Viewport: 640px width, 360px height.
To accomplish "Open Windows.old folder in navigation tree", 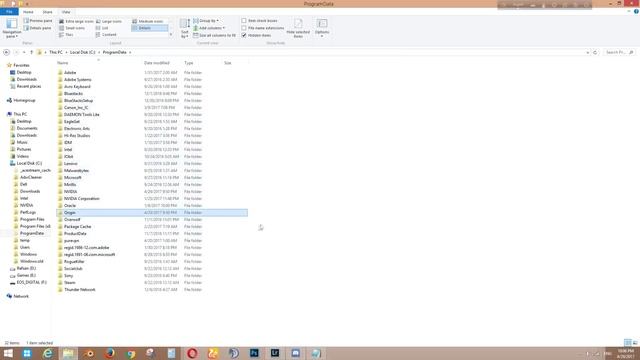I will pos(29,261).
